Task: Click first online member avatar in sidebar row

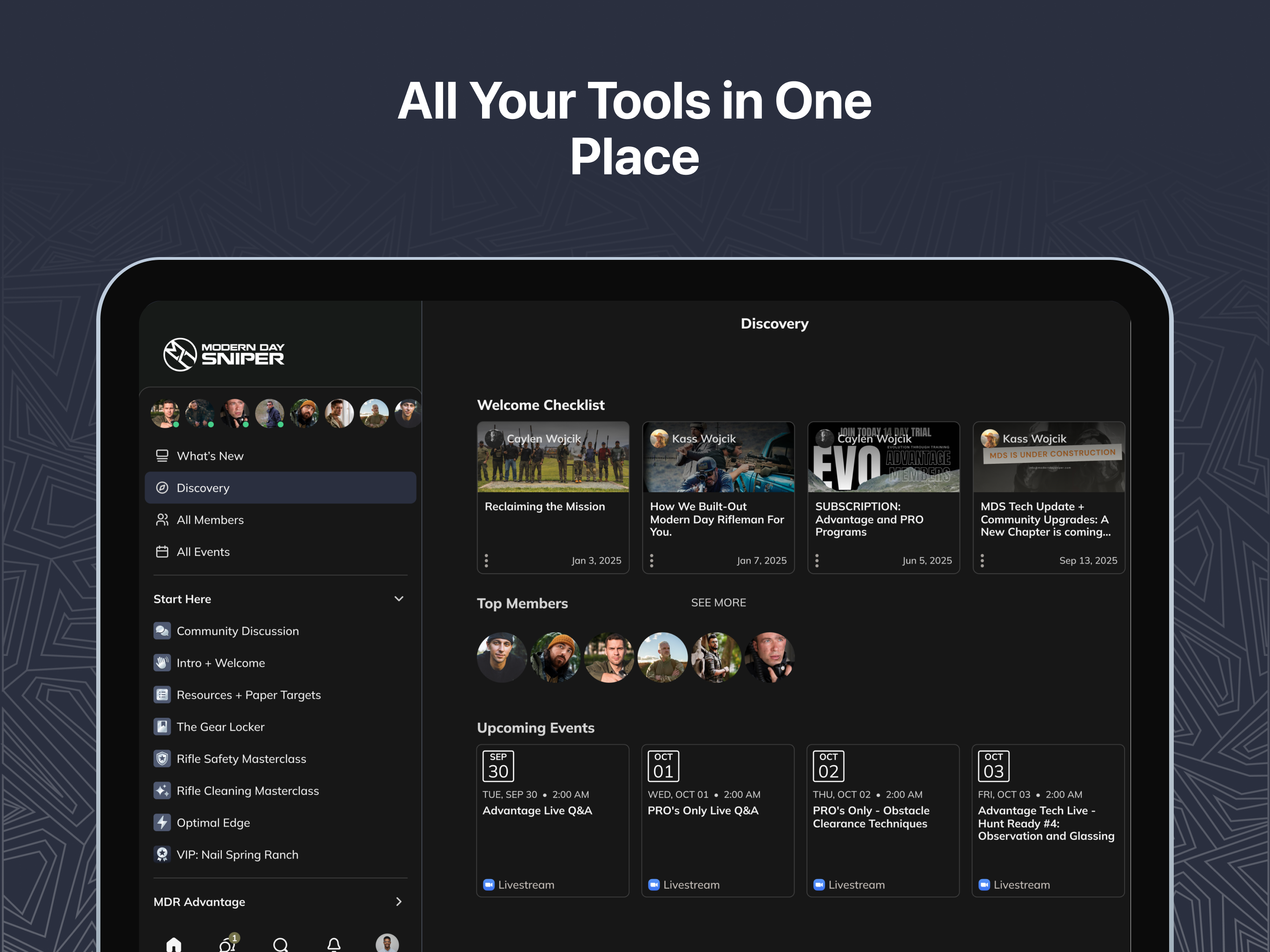Action: pyautogui.click(x=165, y=413)
